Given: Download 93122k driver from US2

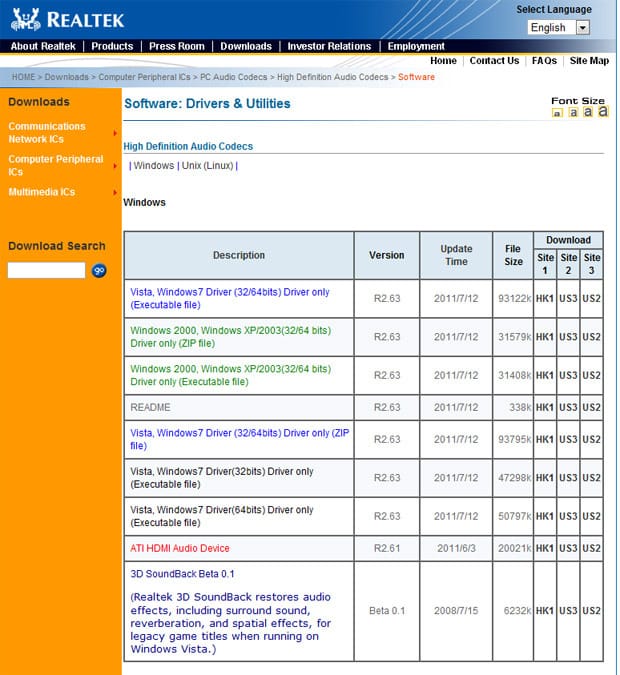Looking at the screenshot, I should 591,298.
